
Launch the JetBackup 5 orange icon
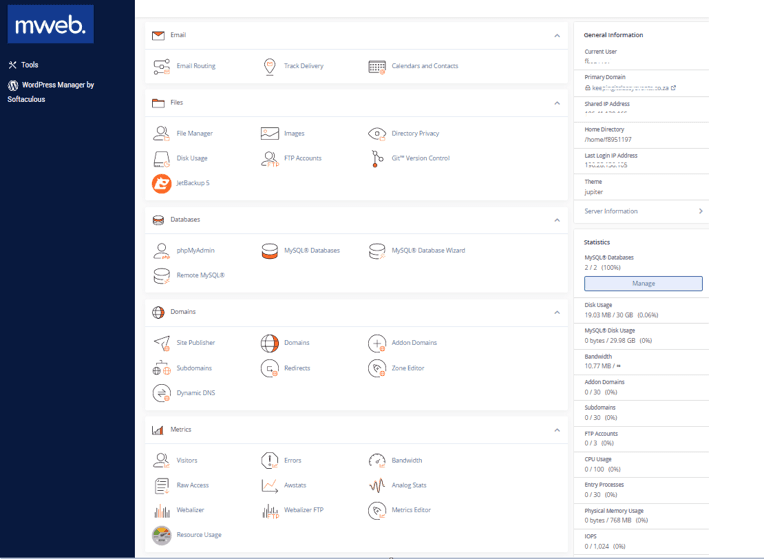pos(161,184)
